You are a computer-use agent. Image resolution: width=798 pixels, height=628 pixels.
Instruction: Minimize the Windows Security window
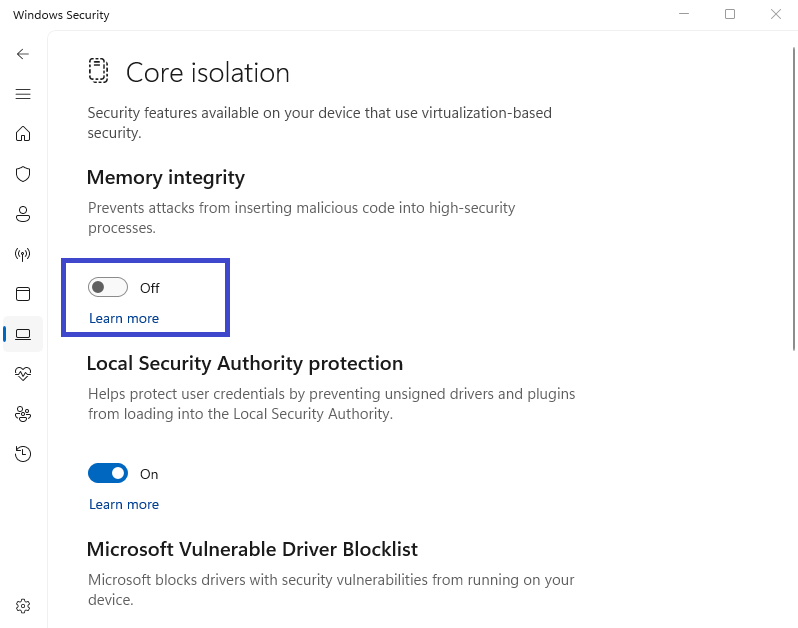pos(684,15)
